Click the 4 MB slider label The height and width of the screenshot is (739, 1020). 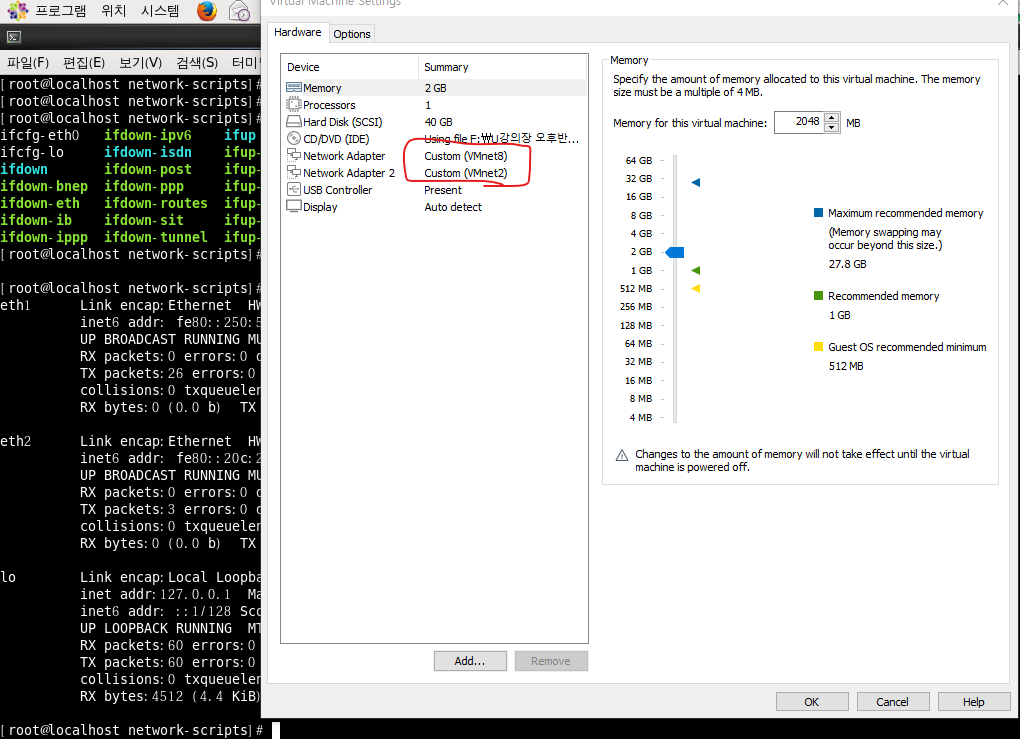click(x=640, y=417)
